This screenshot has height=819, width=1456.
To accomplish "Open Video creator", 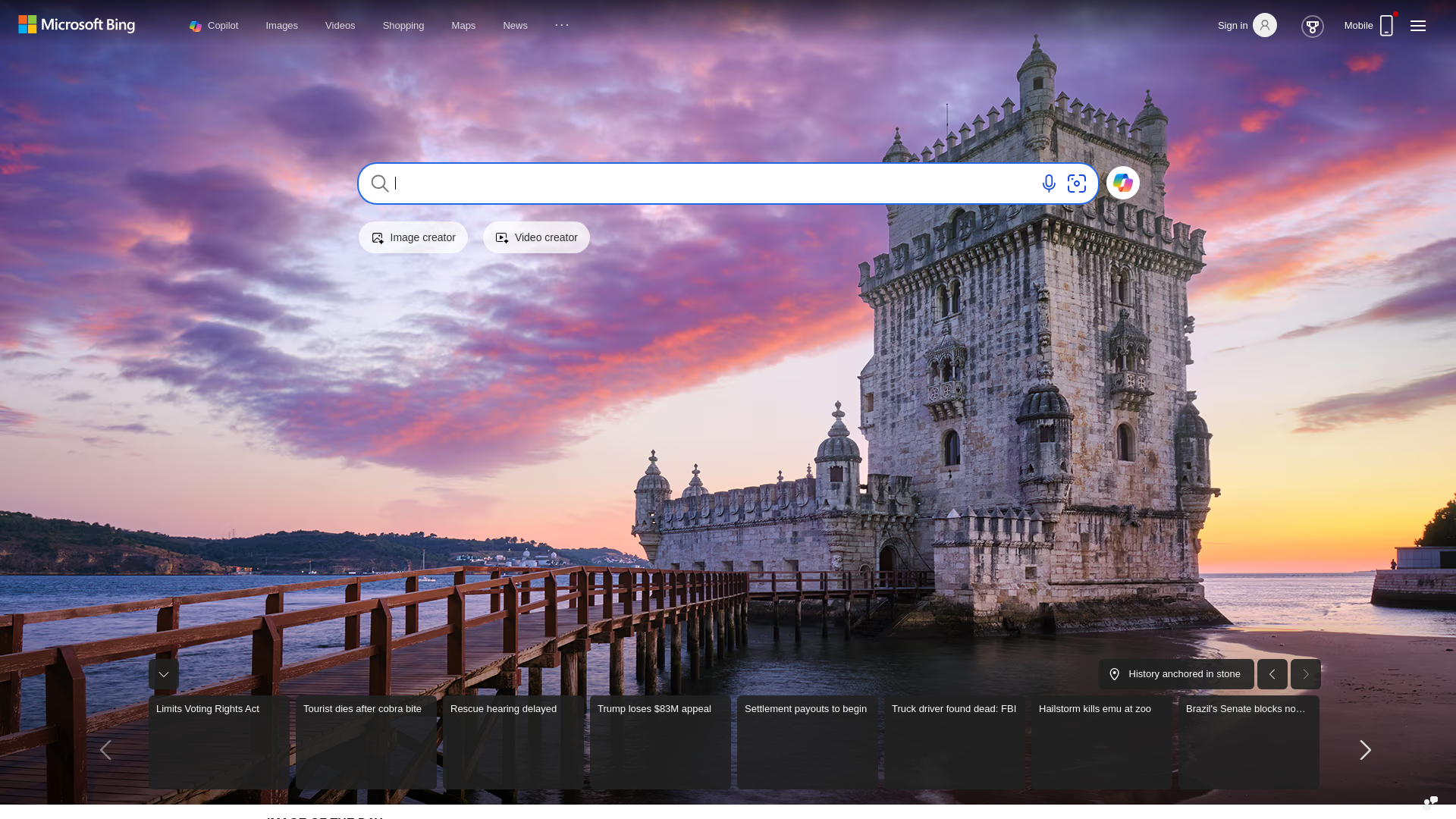I will click(536, 237).
